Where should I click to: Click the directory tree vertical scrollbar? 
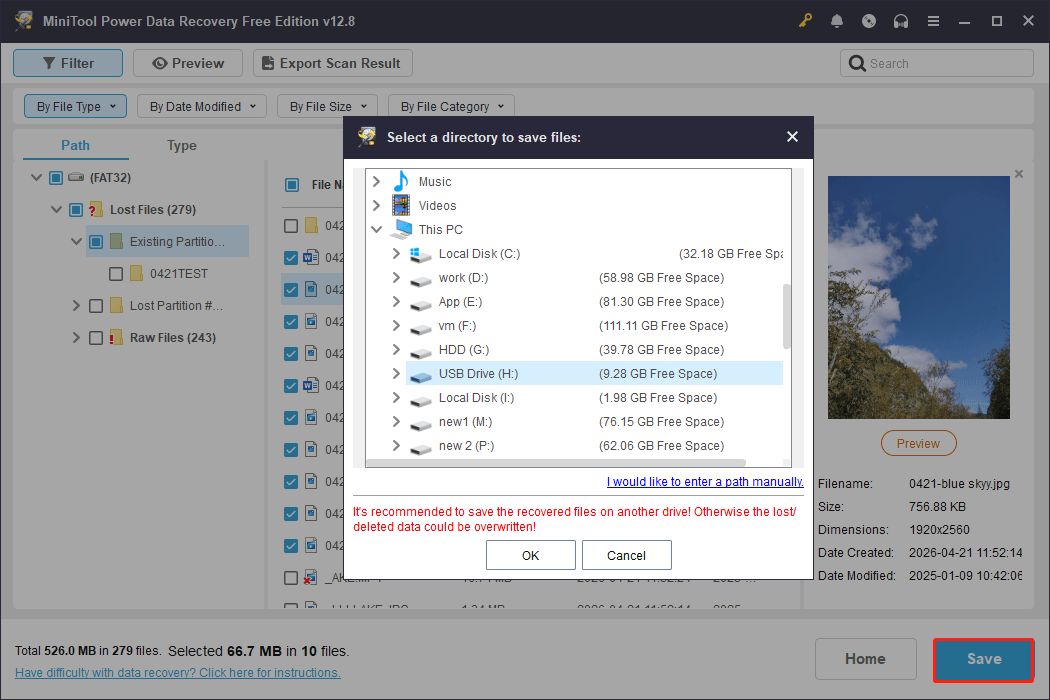click(787, 316)
